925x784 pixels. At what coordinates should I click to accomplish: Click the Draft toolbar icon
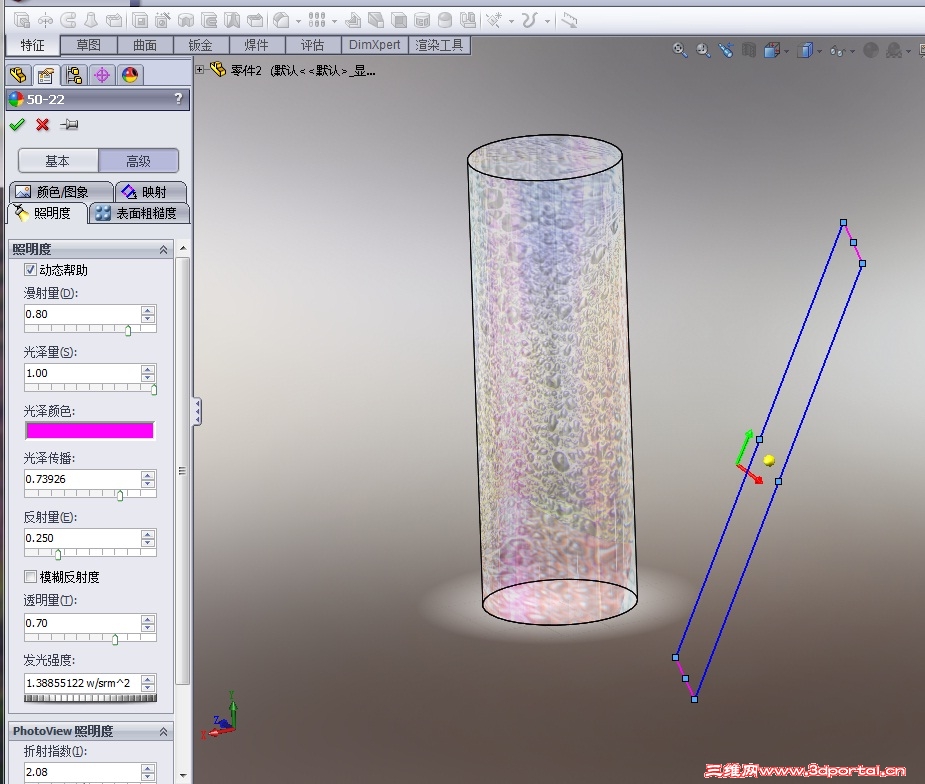(x=376, y=21)
